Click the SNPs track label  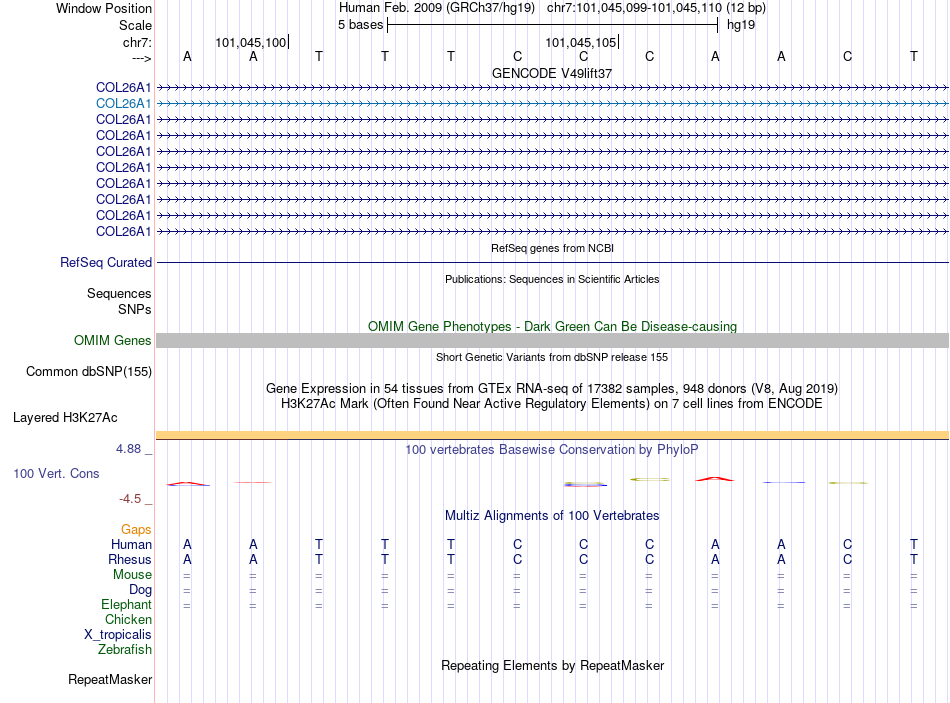[135, 309]
